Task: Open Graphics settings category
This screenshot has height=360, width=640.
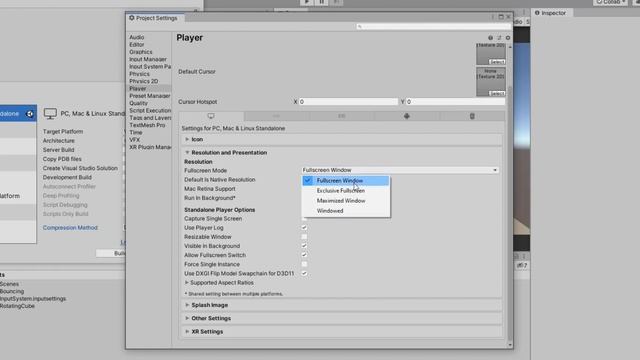Action: tap(141, 52)
